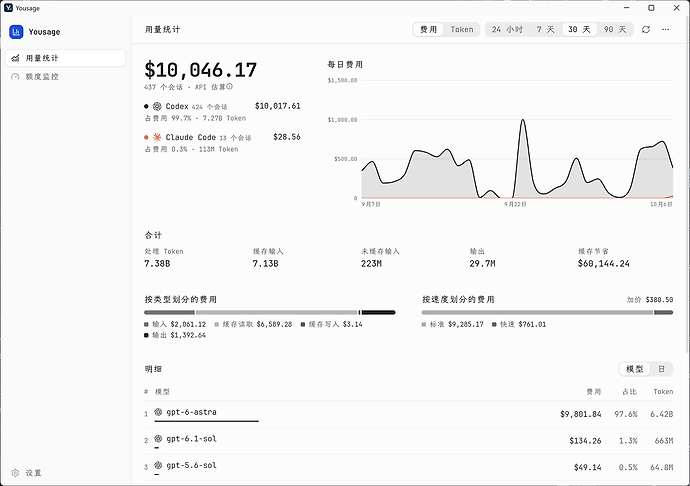Click the 占比 column header in table

coord(630,392)
